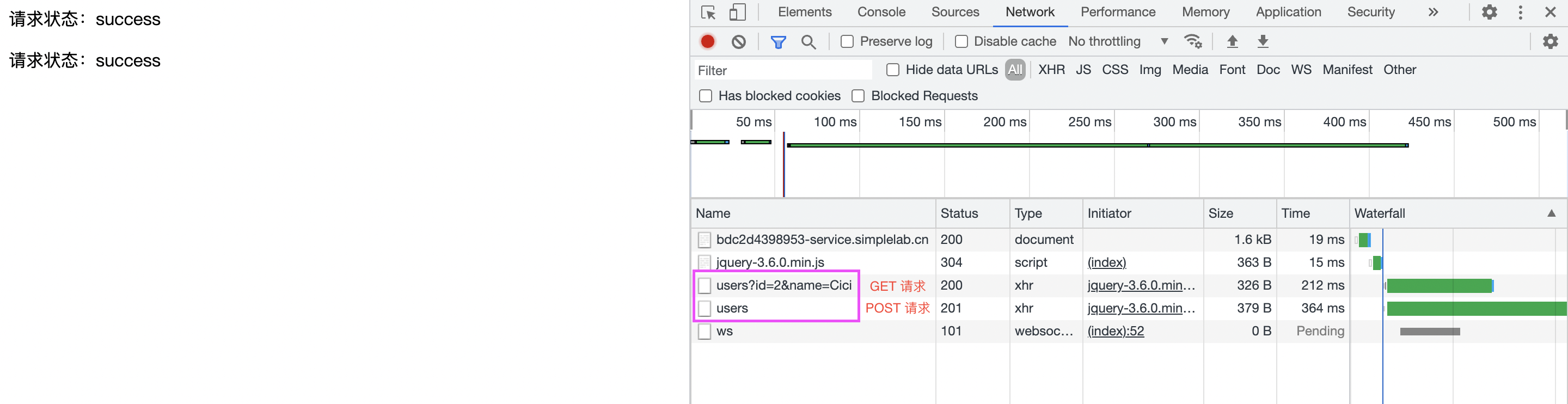Open the DevTools three-dot menu
The width and height of the screenshot is (1568, 404).
(x=1521, y=12)
